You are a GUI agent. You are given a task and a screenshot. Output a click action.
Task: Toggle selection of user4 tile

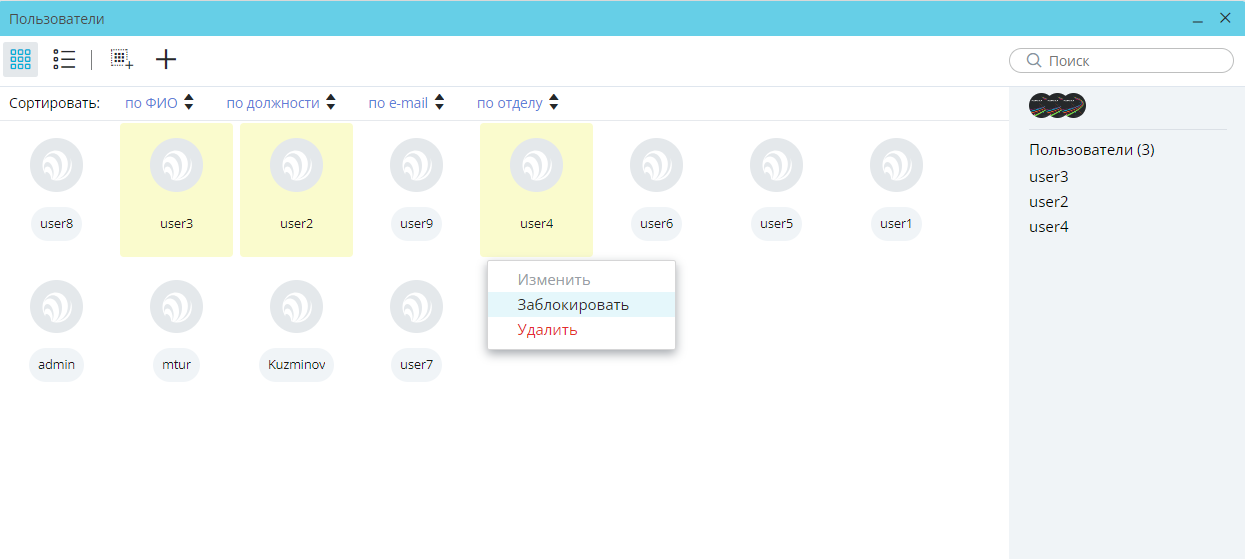pyautogui.click(x=536, y=190)
